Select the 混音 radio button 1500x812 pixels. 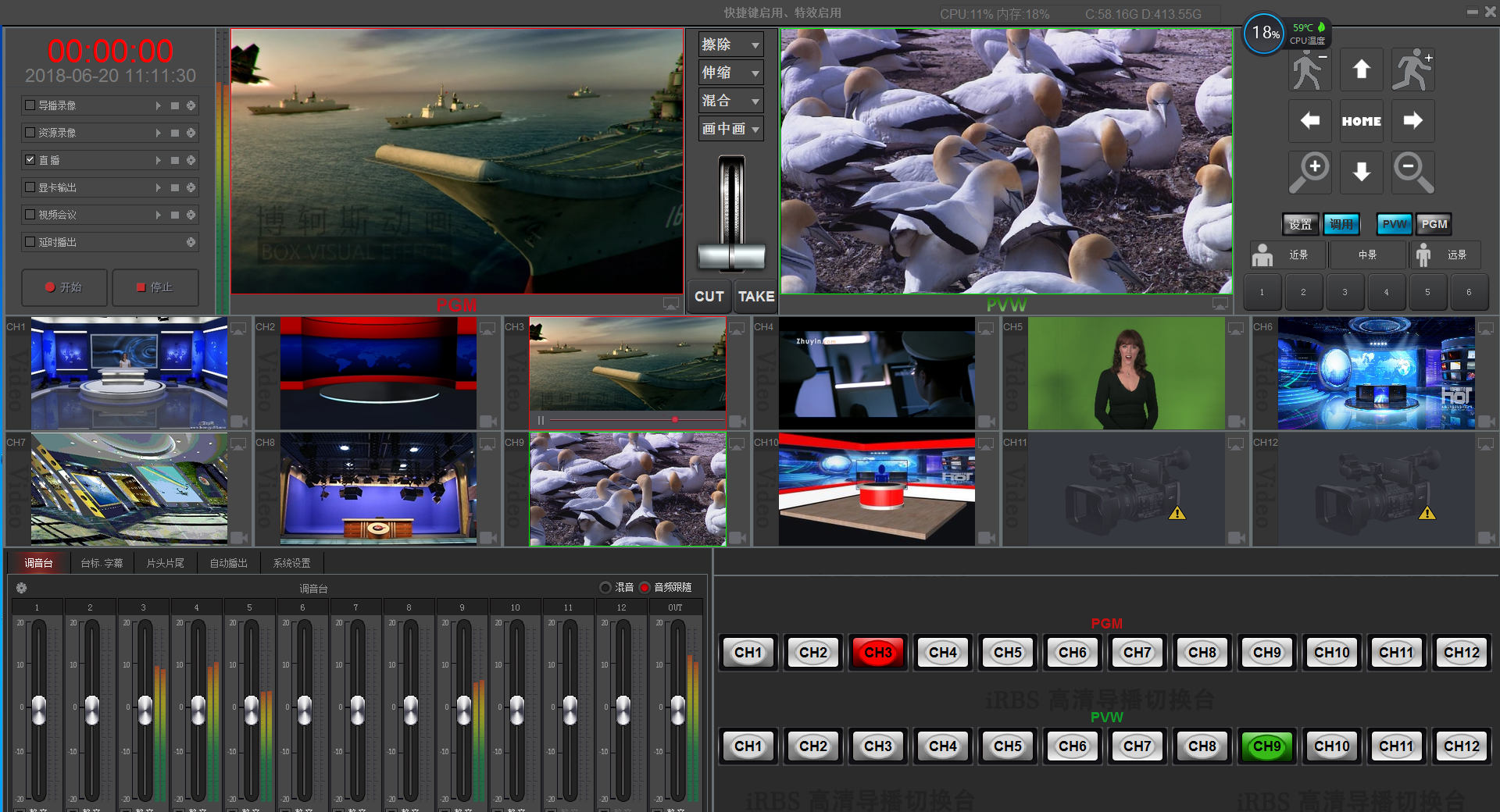(x=605, y=587)
